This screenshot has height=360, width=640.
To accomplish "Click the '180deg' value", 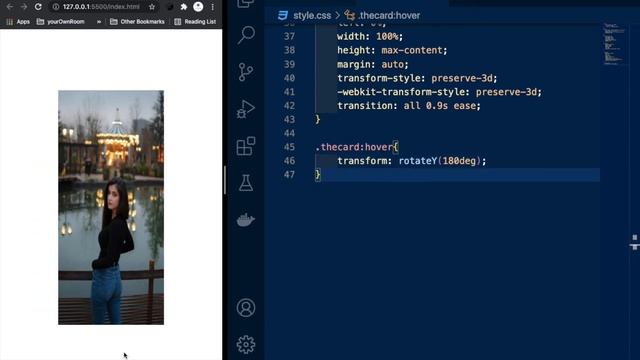I will pos(459,161).
